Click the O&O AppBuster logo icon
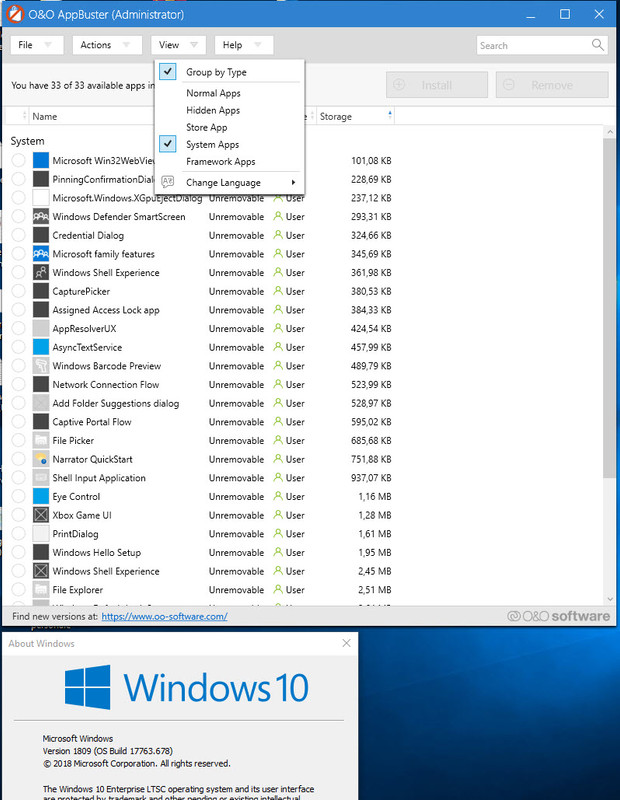The width and height of the screenshot is (620, 800). (14, 14)
